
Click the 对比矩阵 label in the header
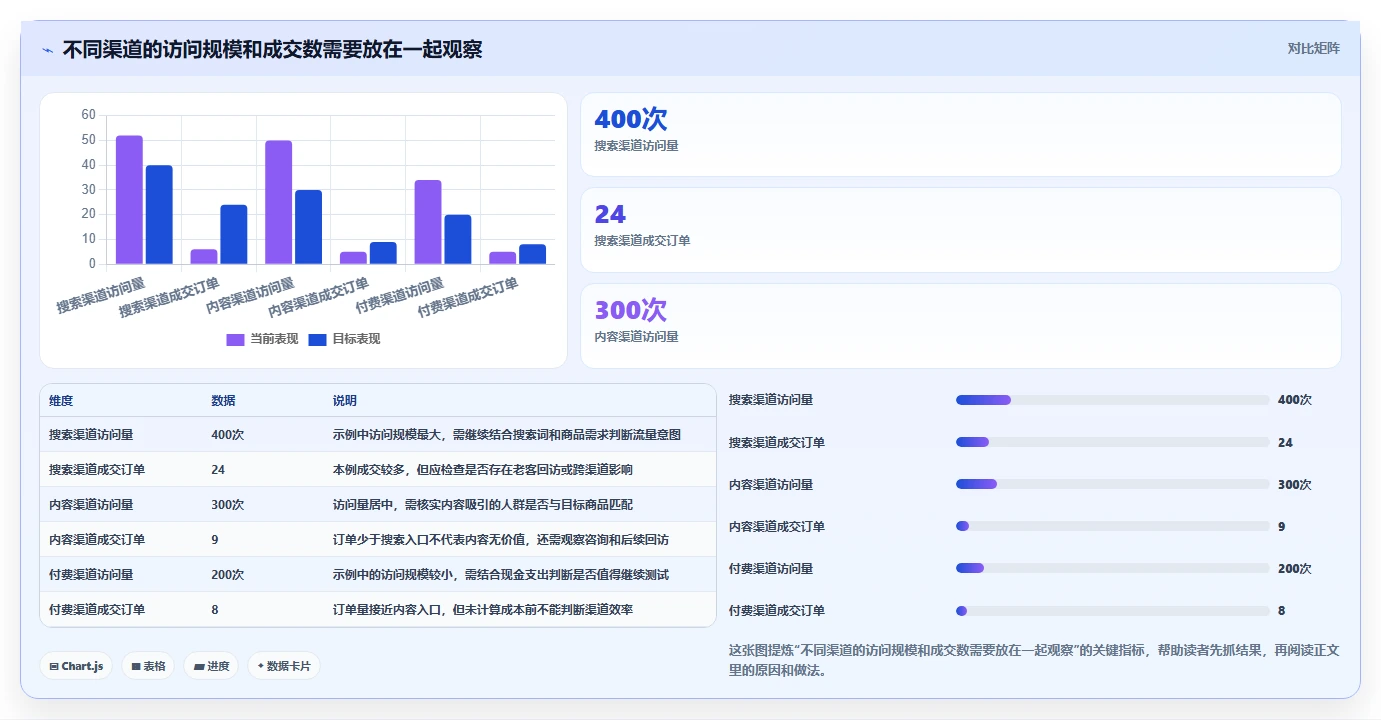coord(1313,48)
